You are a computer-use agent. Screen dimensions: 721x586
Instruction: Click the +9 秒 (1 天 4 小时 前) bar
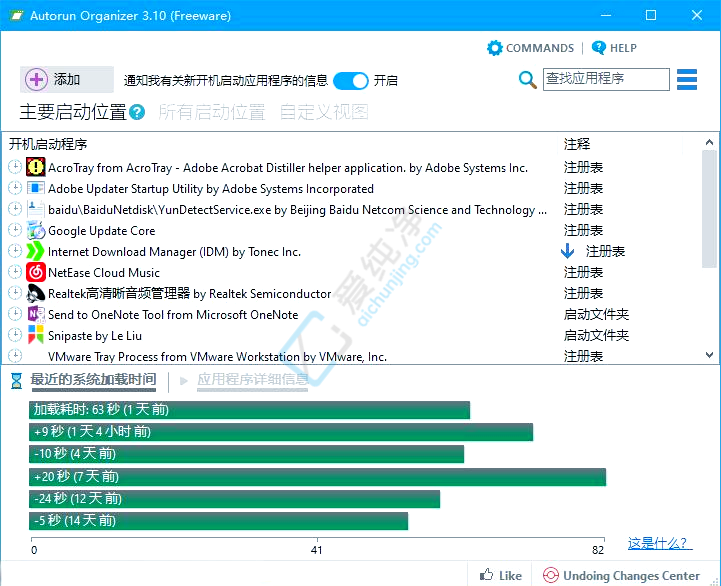[x=281, y=432]
